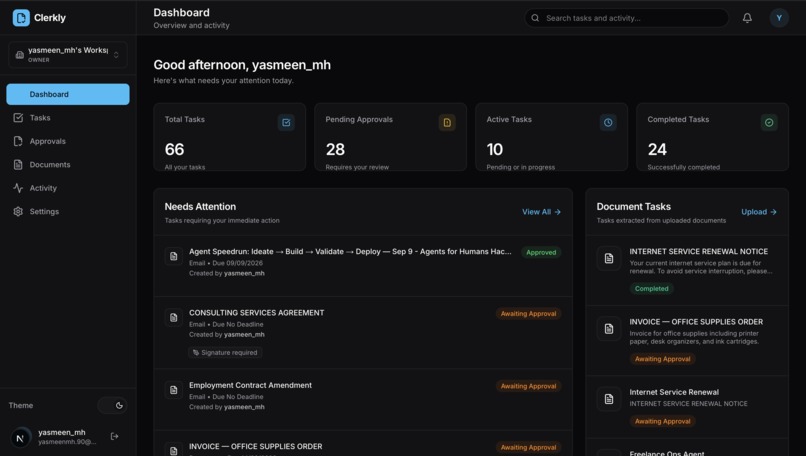Open the Completed Tasks 24 card
Viewport: 806px width, 456px height.
click(712, 137)
